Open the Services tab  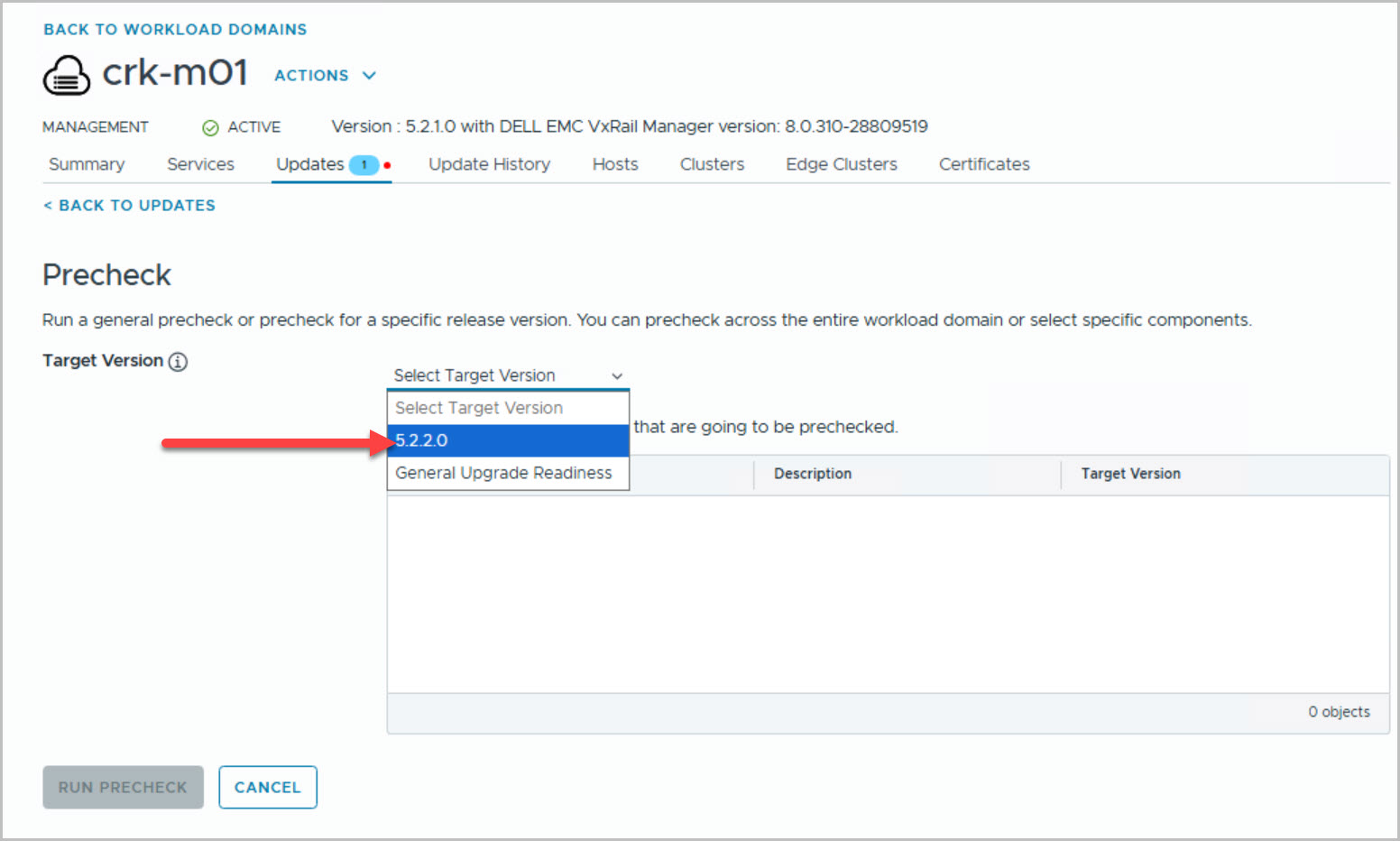[x=200, y=164]
